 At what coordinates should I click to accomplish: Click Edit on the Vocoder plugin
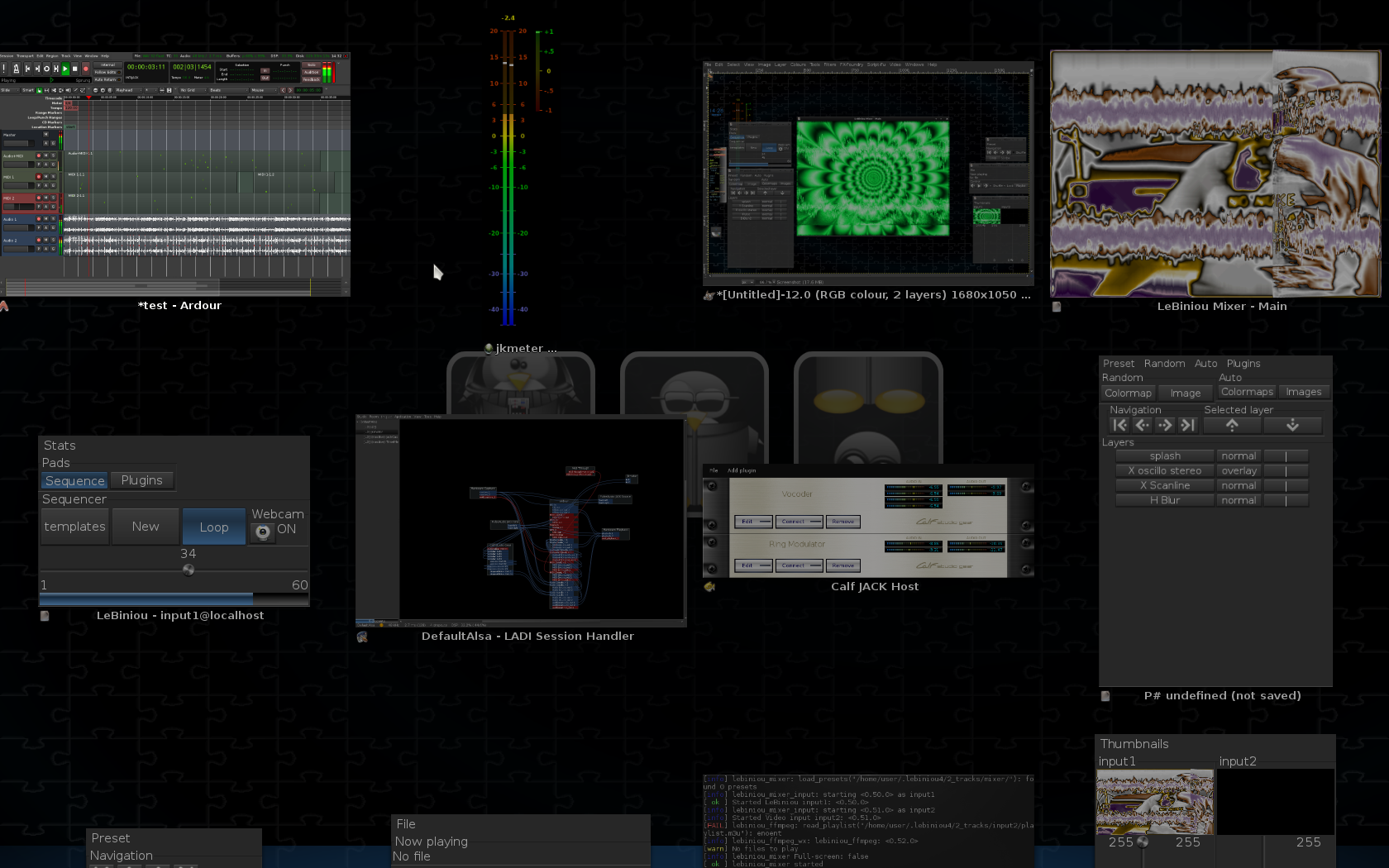point(752,522)
